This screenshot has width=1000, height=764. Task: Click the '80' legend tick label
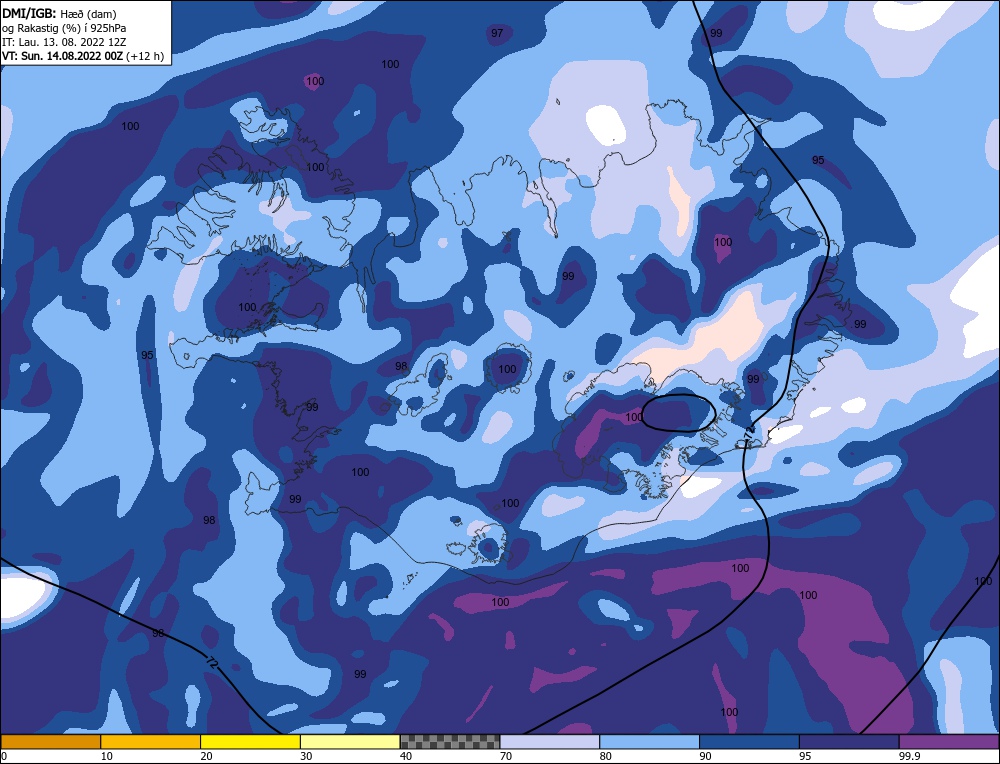(x=606, y=756)
